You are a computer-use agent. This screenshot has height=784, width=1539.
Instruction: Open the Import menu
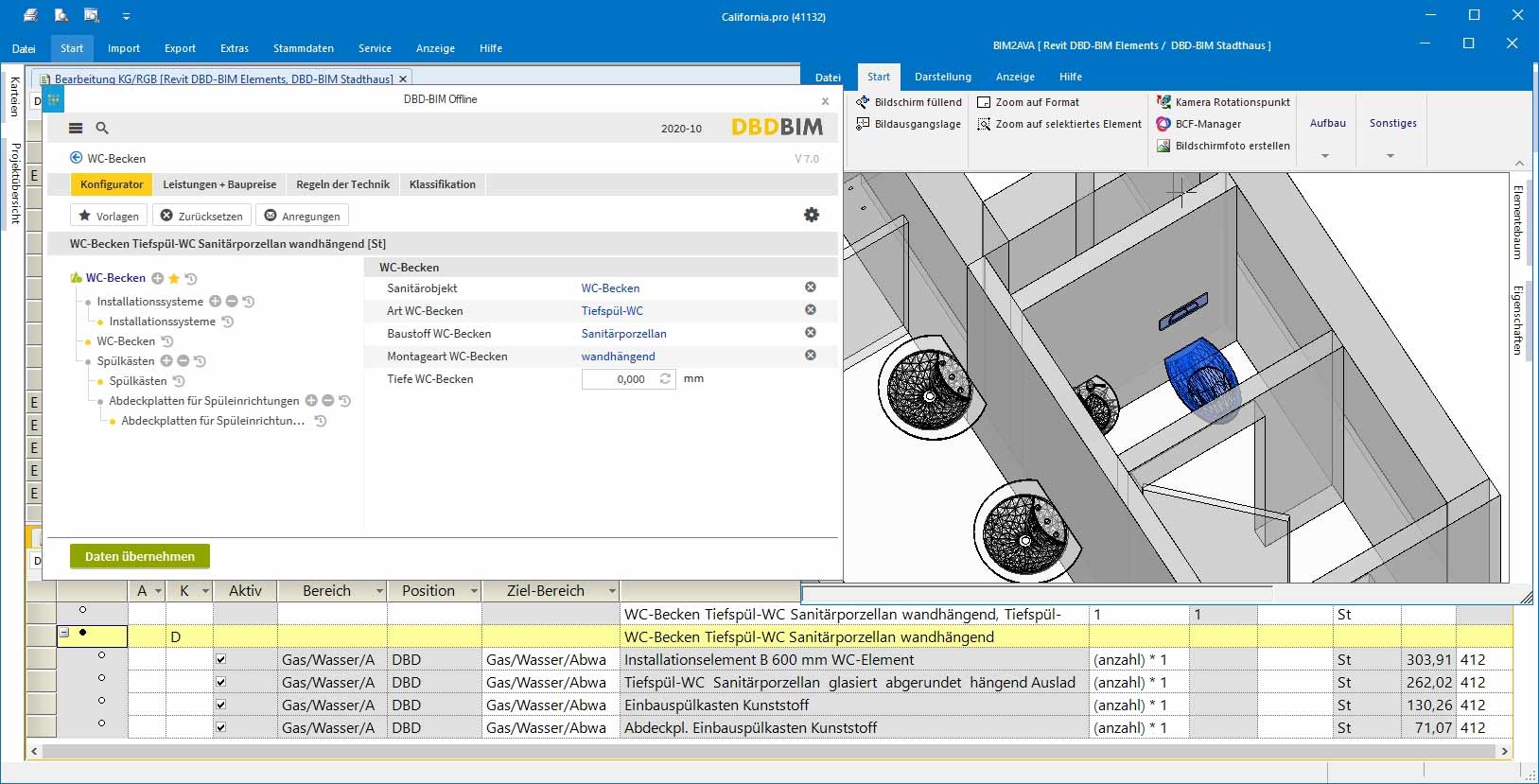click(x=124, y=48)
